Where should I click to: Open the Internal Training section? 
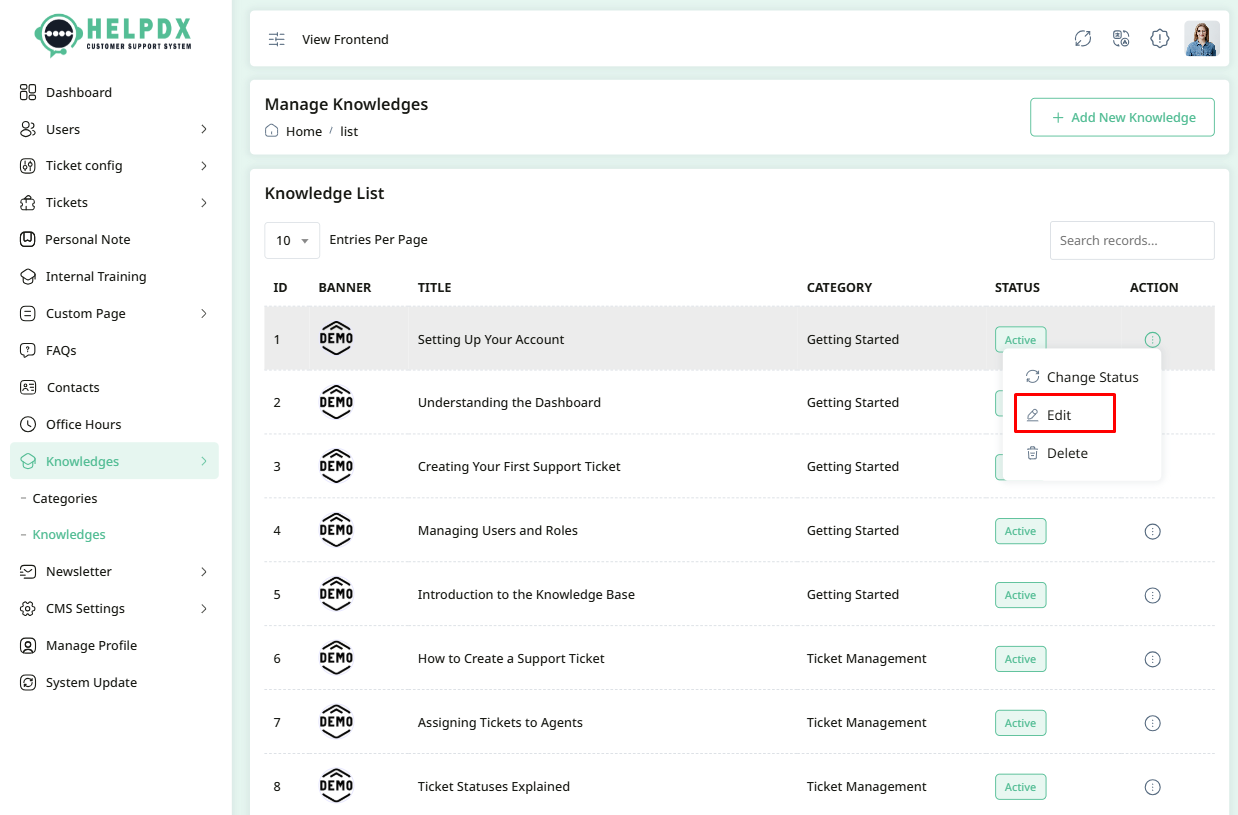[94, 276]
